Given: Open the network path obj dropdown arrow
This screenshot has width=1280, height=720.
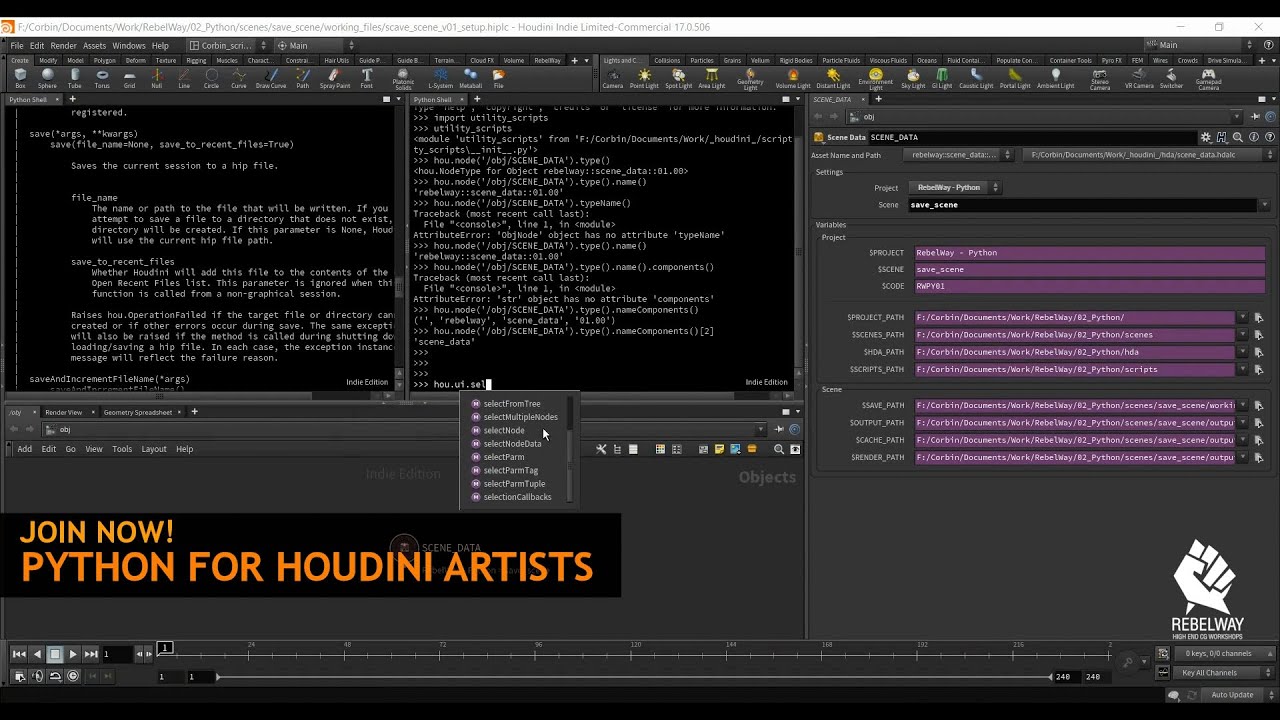Looking at the screenshot, I should (x=763, y=430).
